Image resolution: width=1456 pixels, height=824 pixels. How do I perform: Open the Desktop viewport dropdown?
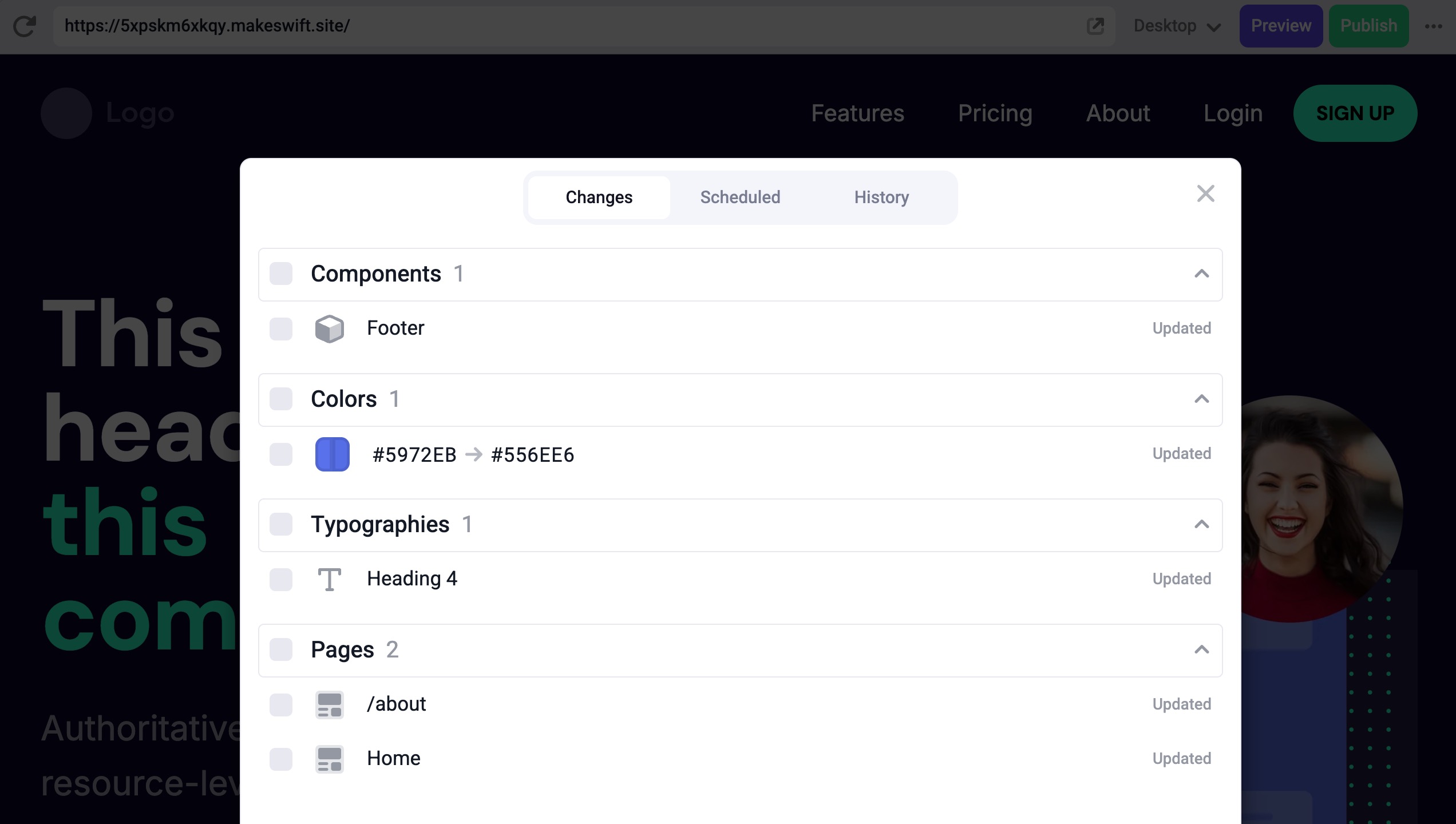click(x=1177, y=26)
